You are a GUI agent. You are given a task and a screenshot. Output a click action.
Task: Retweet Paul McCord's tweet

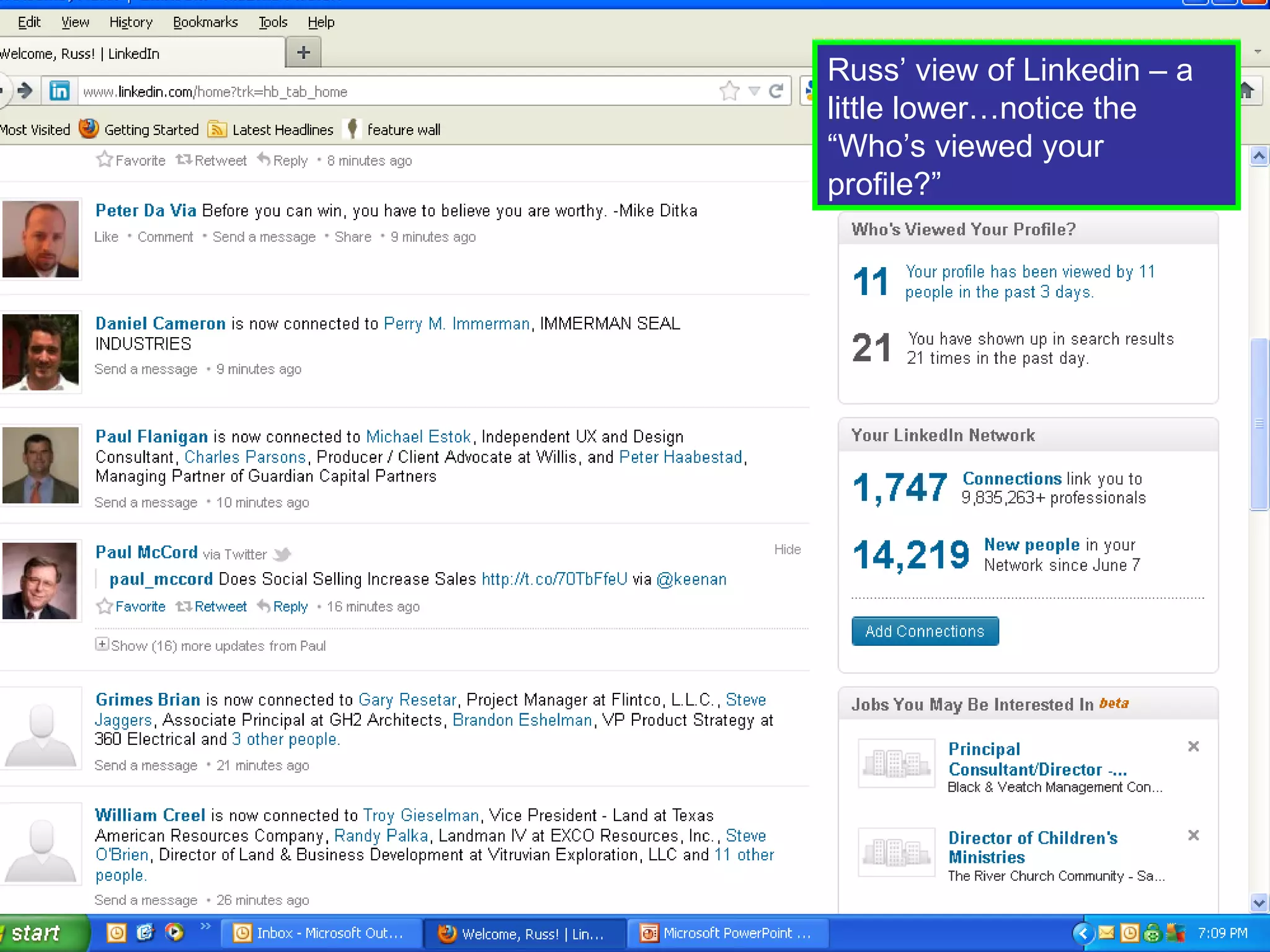click(x=211, y=606)
